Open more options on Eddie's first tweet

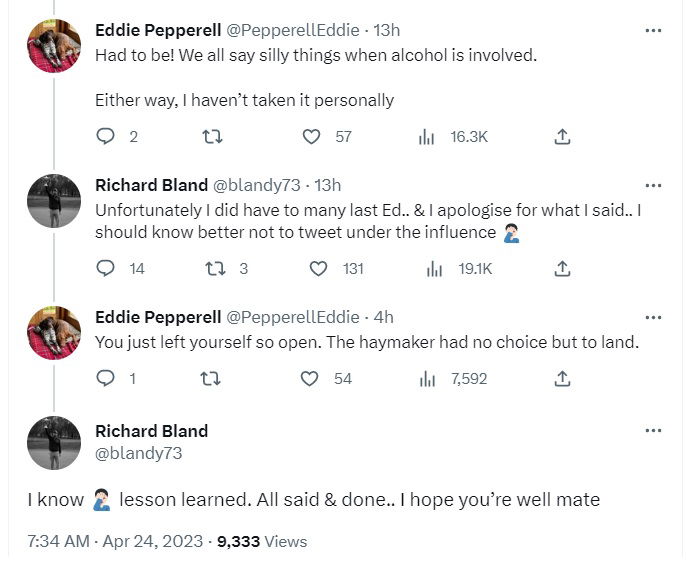point(653,30)
